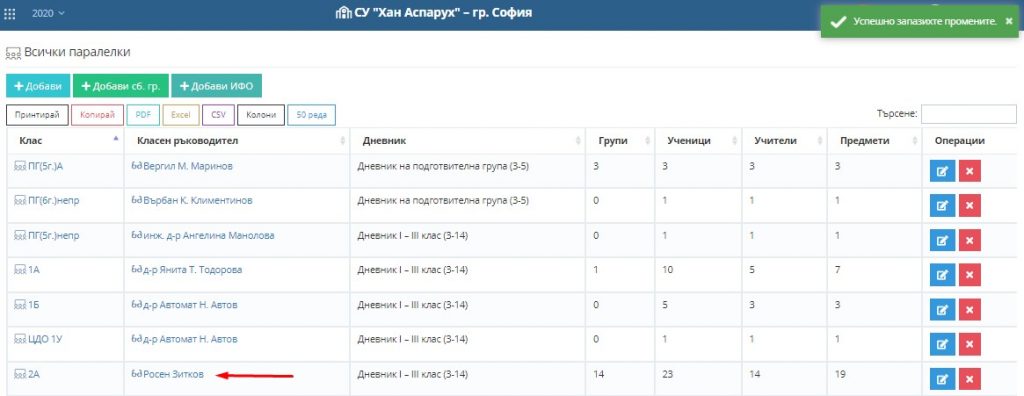Edit the ПГ(5г.)А class row
Image resolution: width=1024 pixels, height=396 pixels.
[x=942, y=171]
